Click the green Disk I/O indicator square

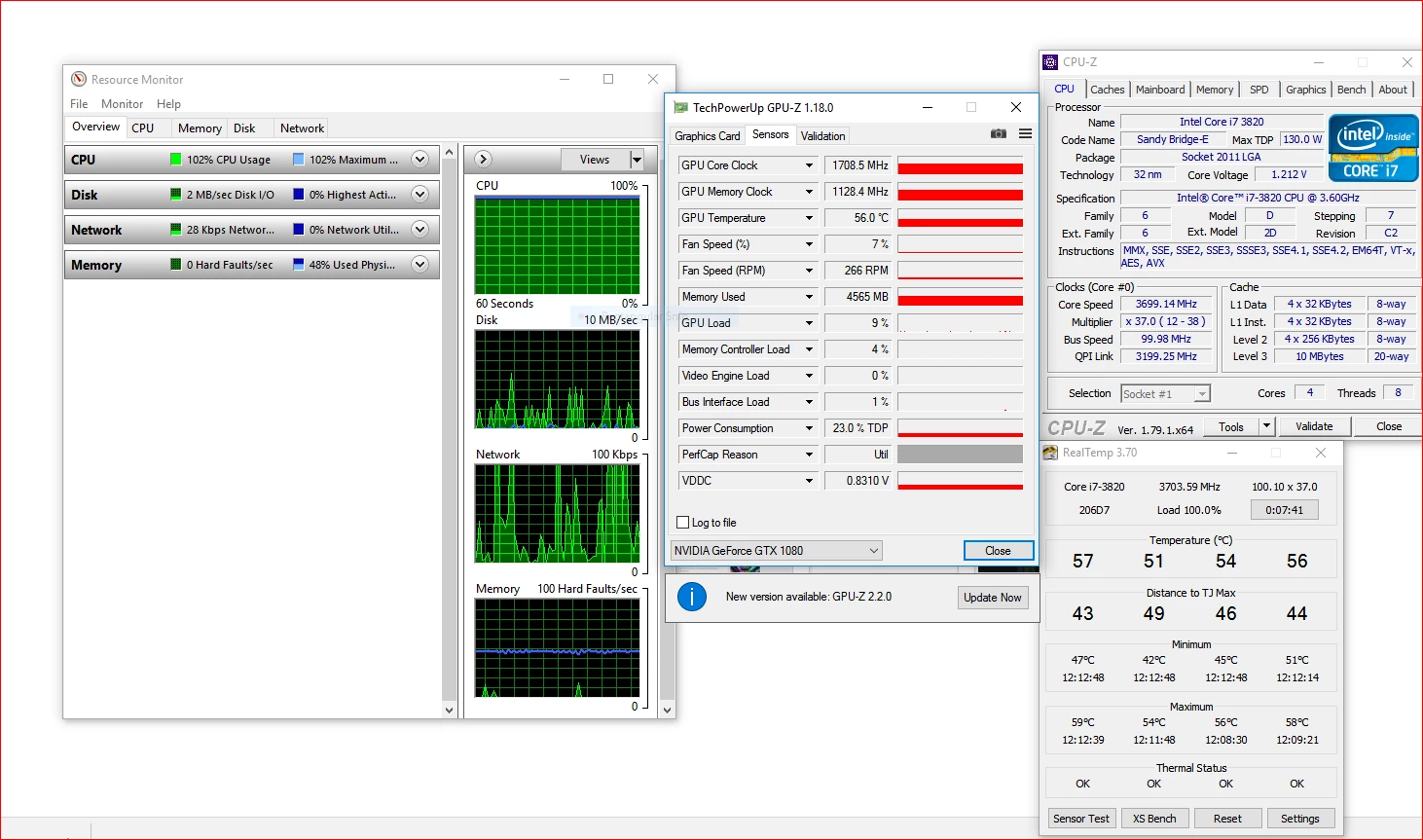coord(176,194)
